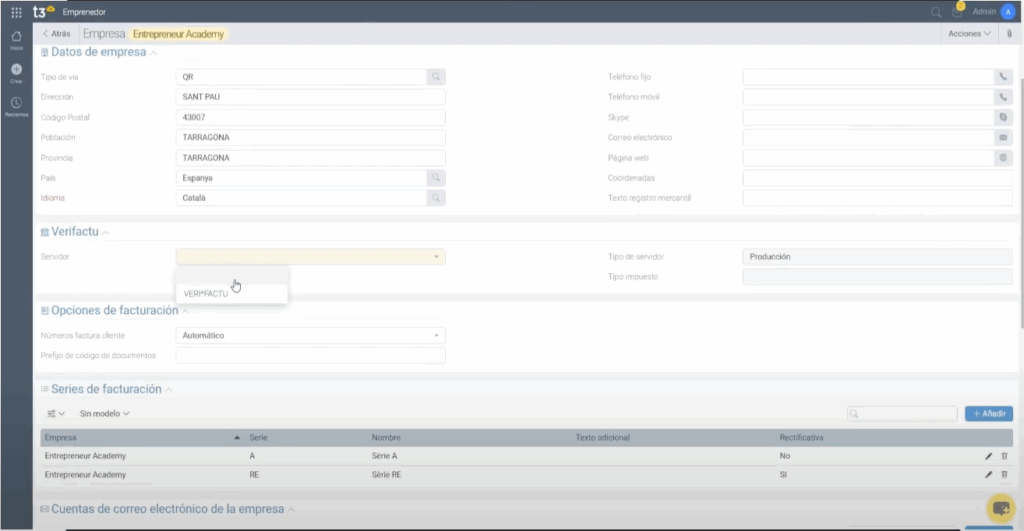Expand the Sin modelo dropdown
This screenshot has width=1024, height=531.
(x=104, y=413)
